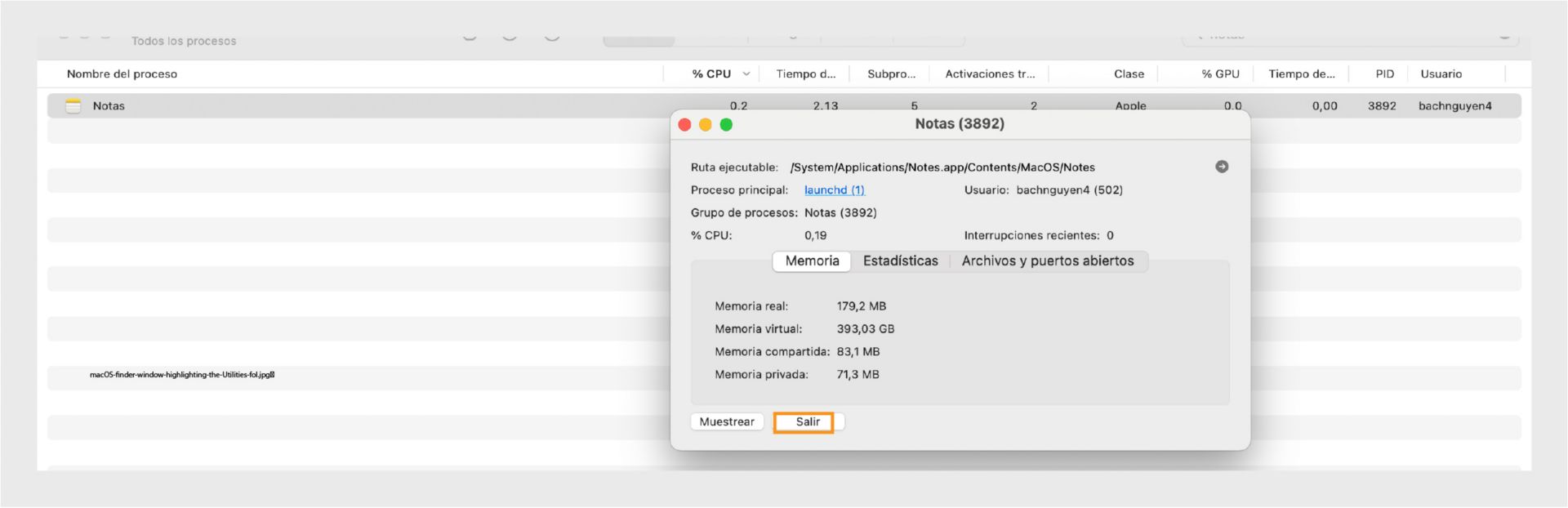Screen dimensions: 1568x508
Task: Click the Tiempo d... column header next to % CPU
Action: point(805,74)
